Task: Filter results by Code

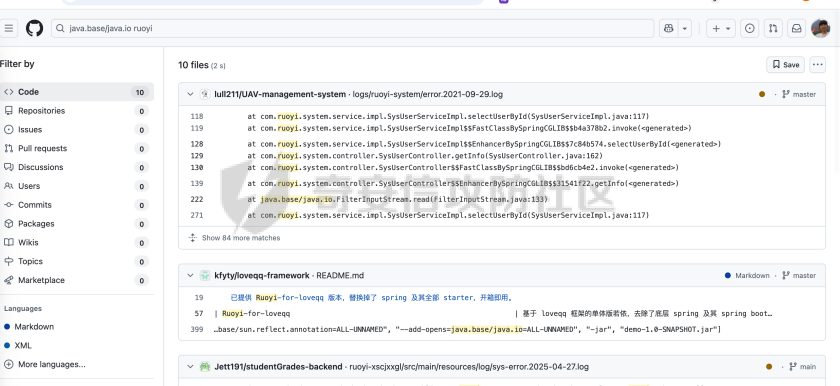Action: tap(77, 92)
